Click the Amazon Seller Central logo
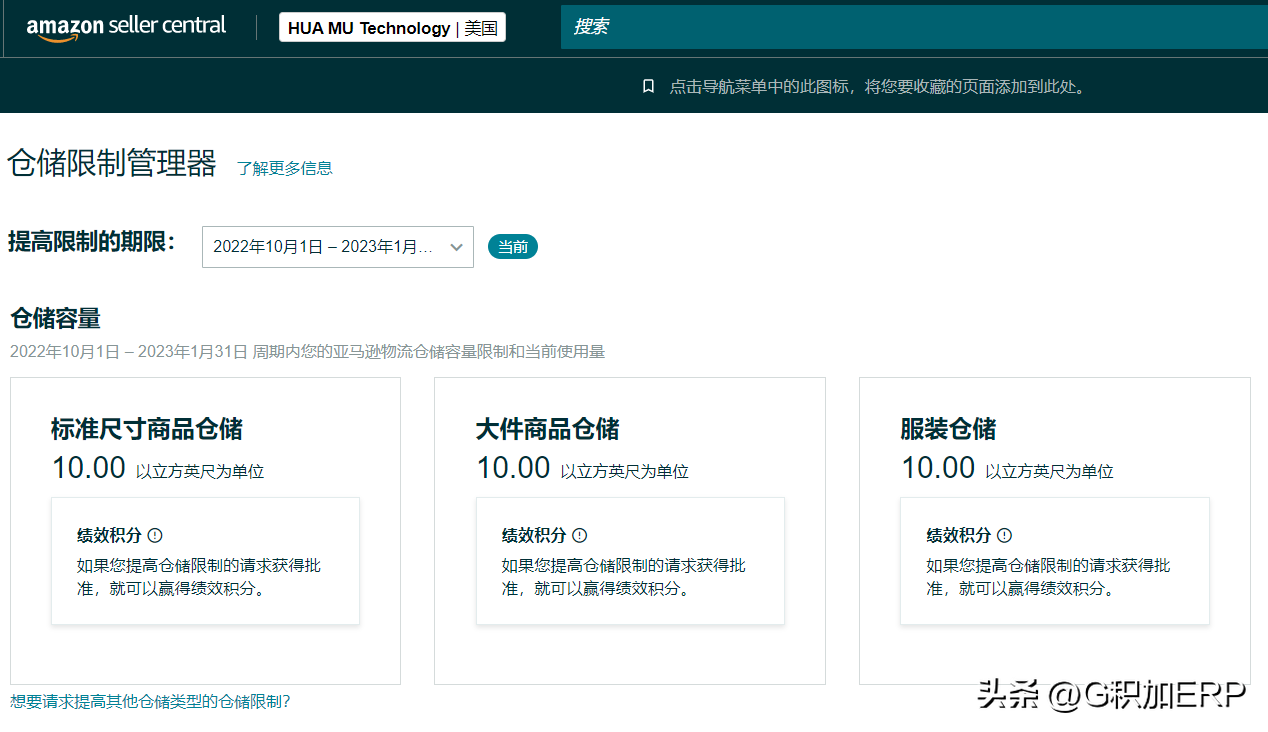The image size is (1268, 732). pyautogui.click(x=126, y=26)
